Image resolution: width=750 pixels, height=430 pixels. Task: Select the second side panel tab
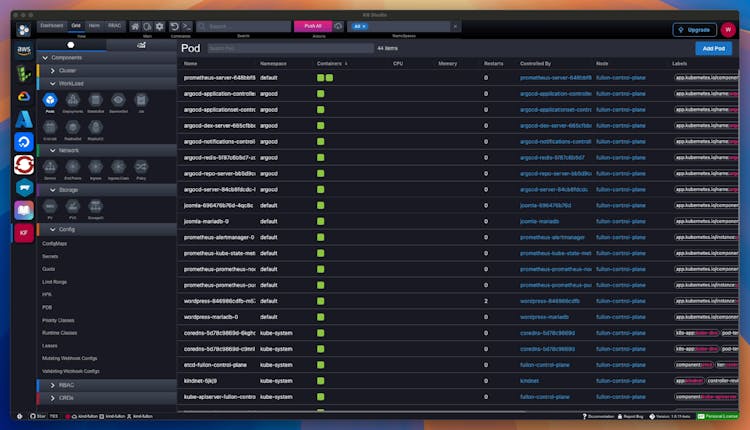141,45
